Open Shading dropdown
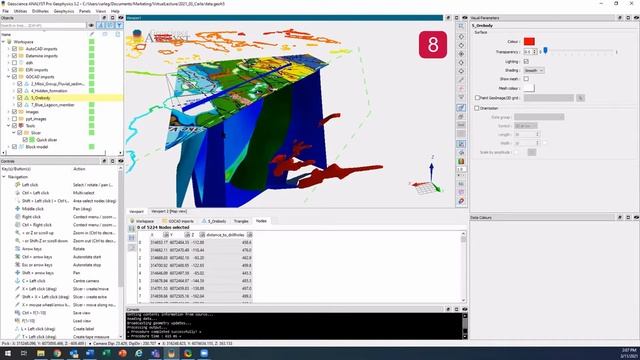The width and height of the screenshot is (640, 360). point(533,71)
